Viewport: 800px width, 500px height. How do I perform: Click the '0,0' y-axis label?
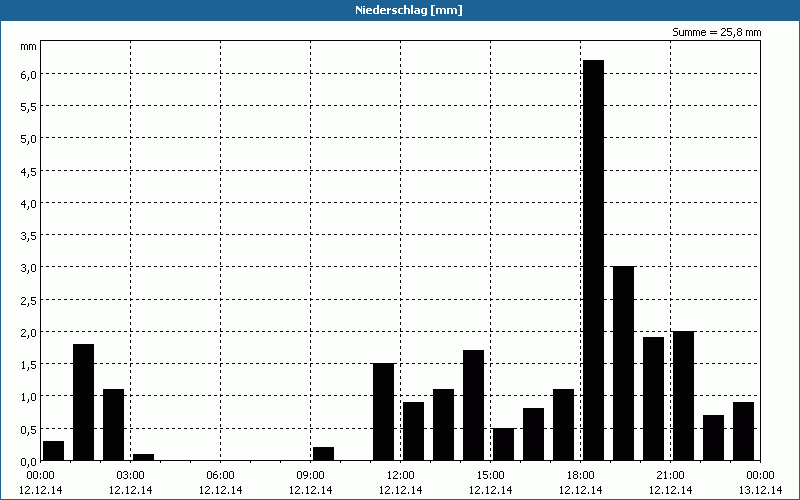[30, 462]
